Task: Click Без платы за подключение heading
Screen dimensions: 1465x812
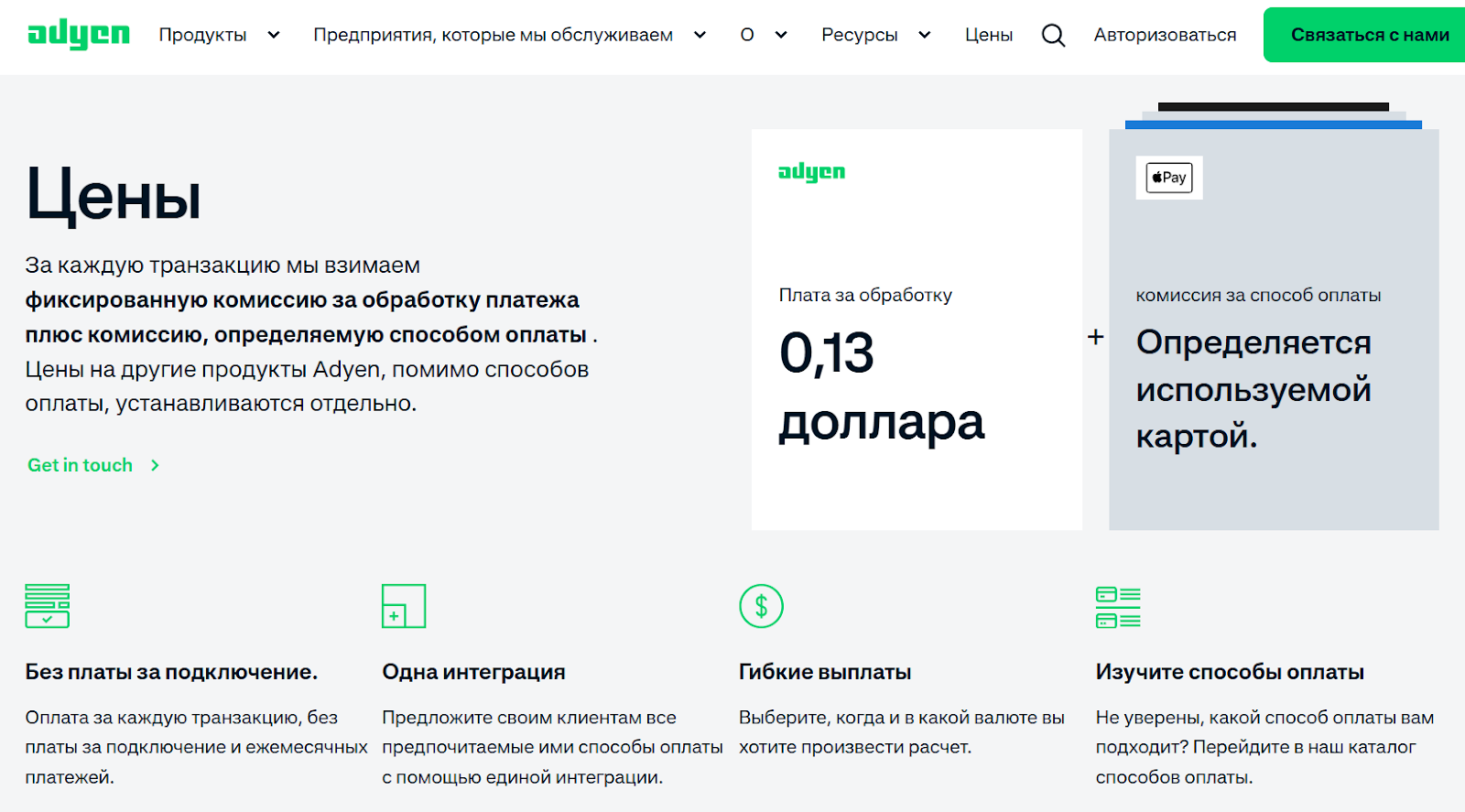Action: tap(171, 672)
